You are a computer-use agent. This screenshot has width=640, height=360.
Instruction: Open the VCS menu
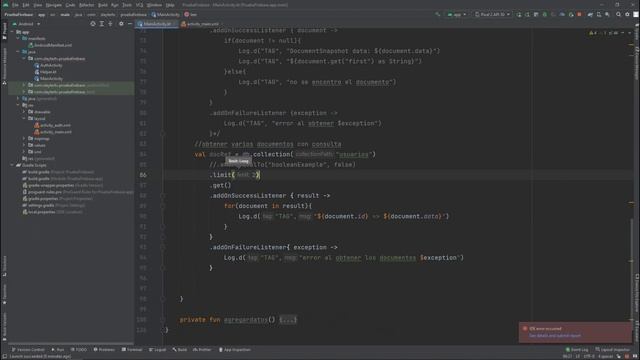140,5
